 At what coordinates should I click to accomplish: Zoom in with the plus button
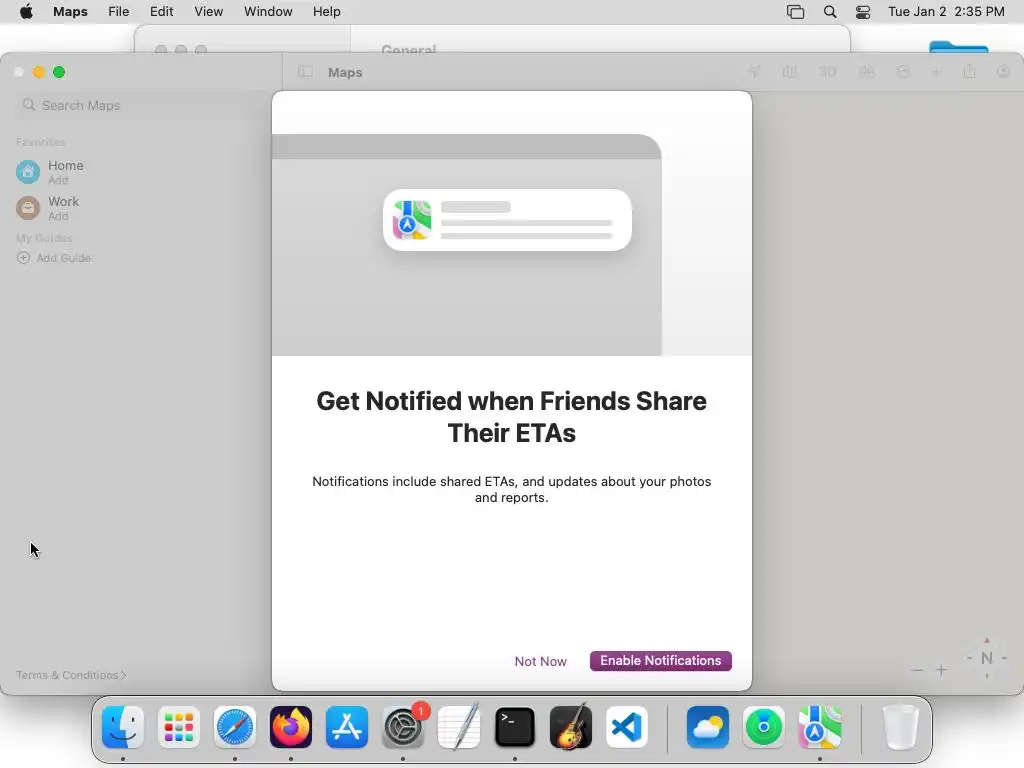click(x=941, y=670)
